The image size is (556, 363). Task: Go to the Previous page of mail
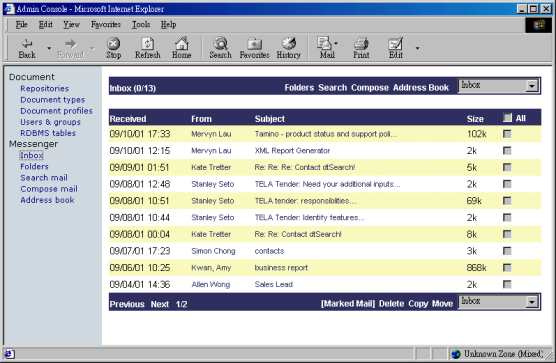pyautogui.click(x=127, y=304)
